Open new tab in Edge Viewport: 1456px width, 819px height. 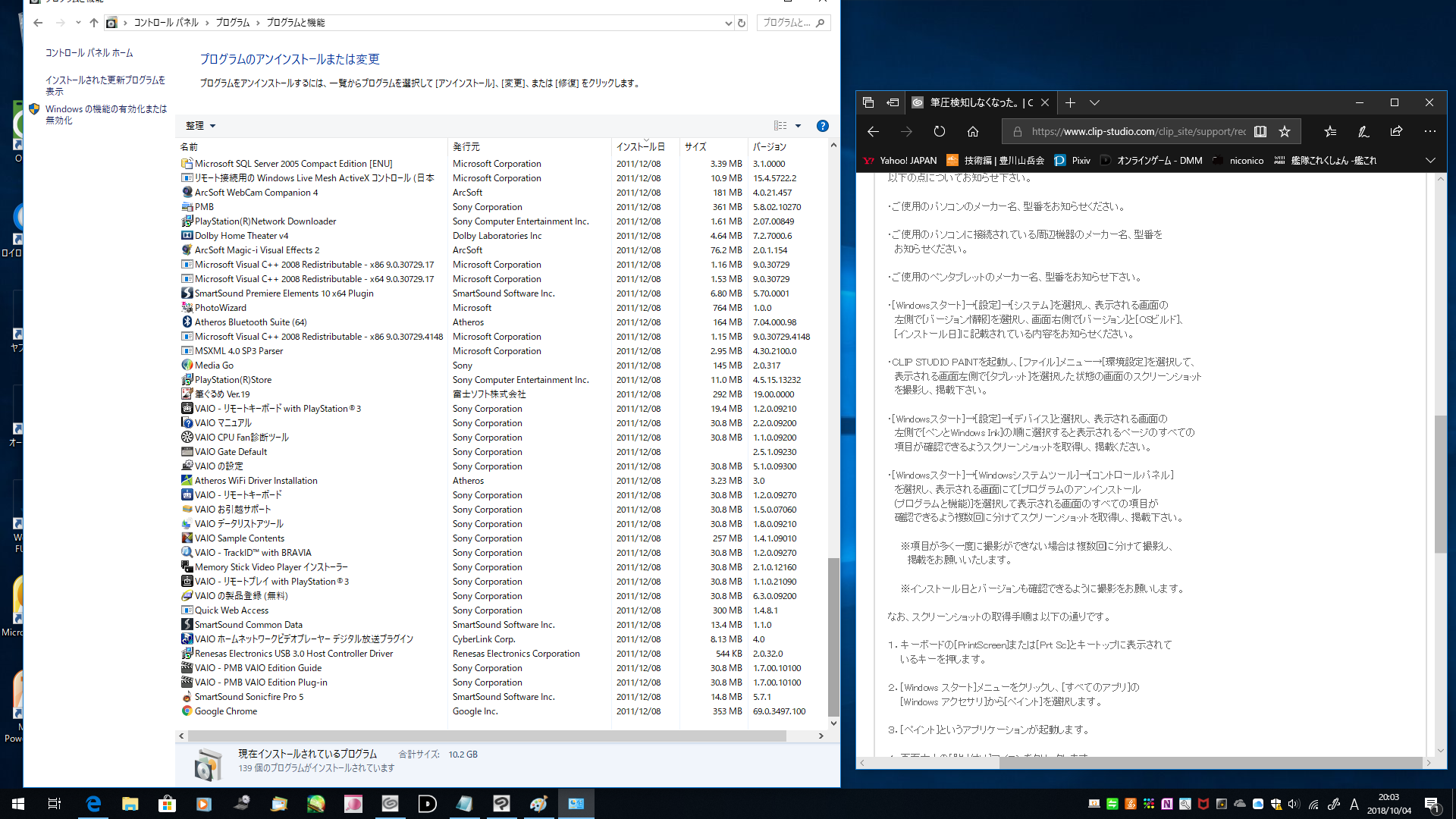1070,103
